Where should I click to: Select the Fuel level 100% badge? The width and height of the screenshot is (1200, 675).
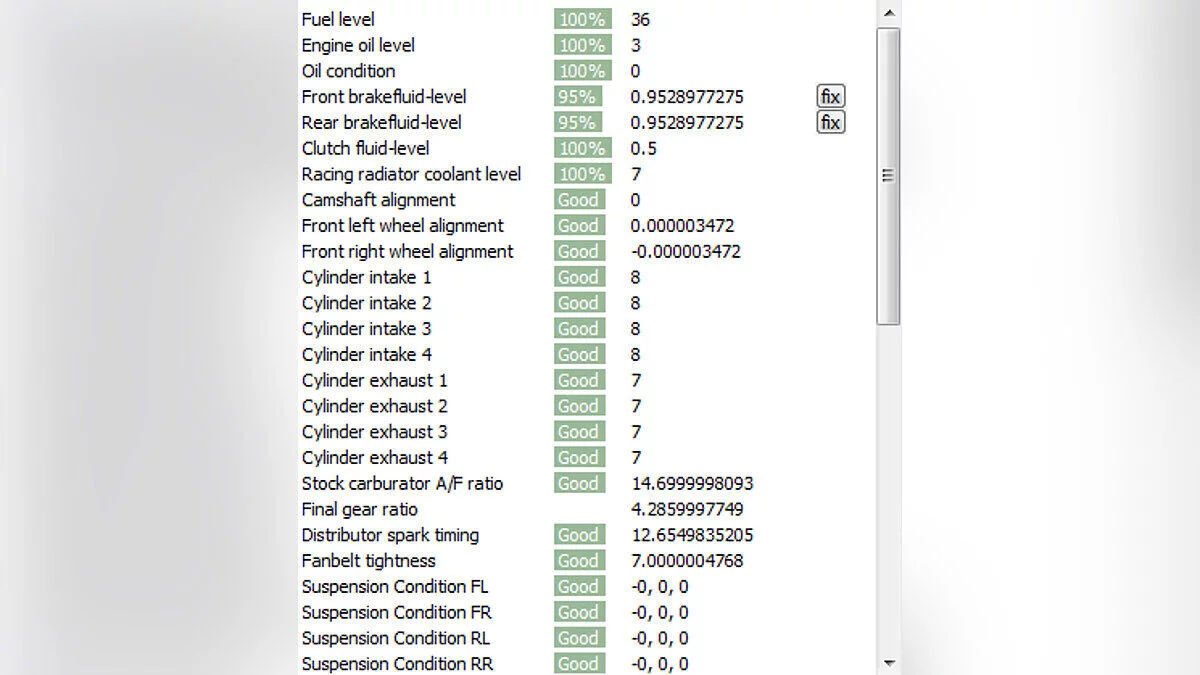(x=582, y=19)
